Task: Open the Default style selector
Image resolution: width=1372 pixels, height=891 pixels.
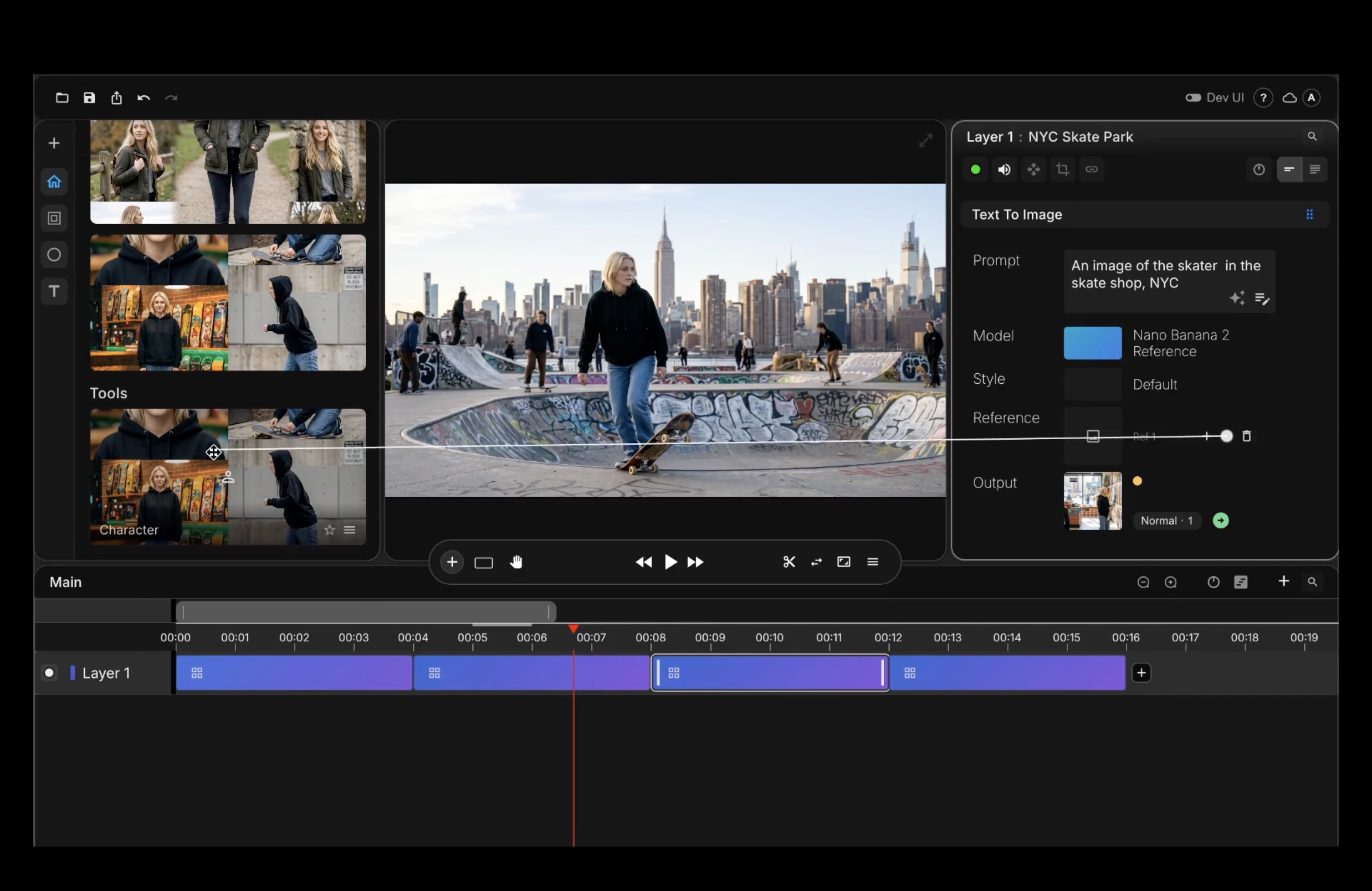Action: point(1154,384)
